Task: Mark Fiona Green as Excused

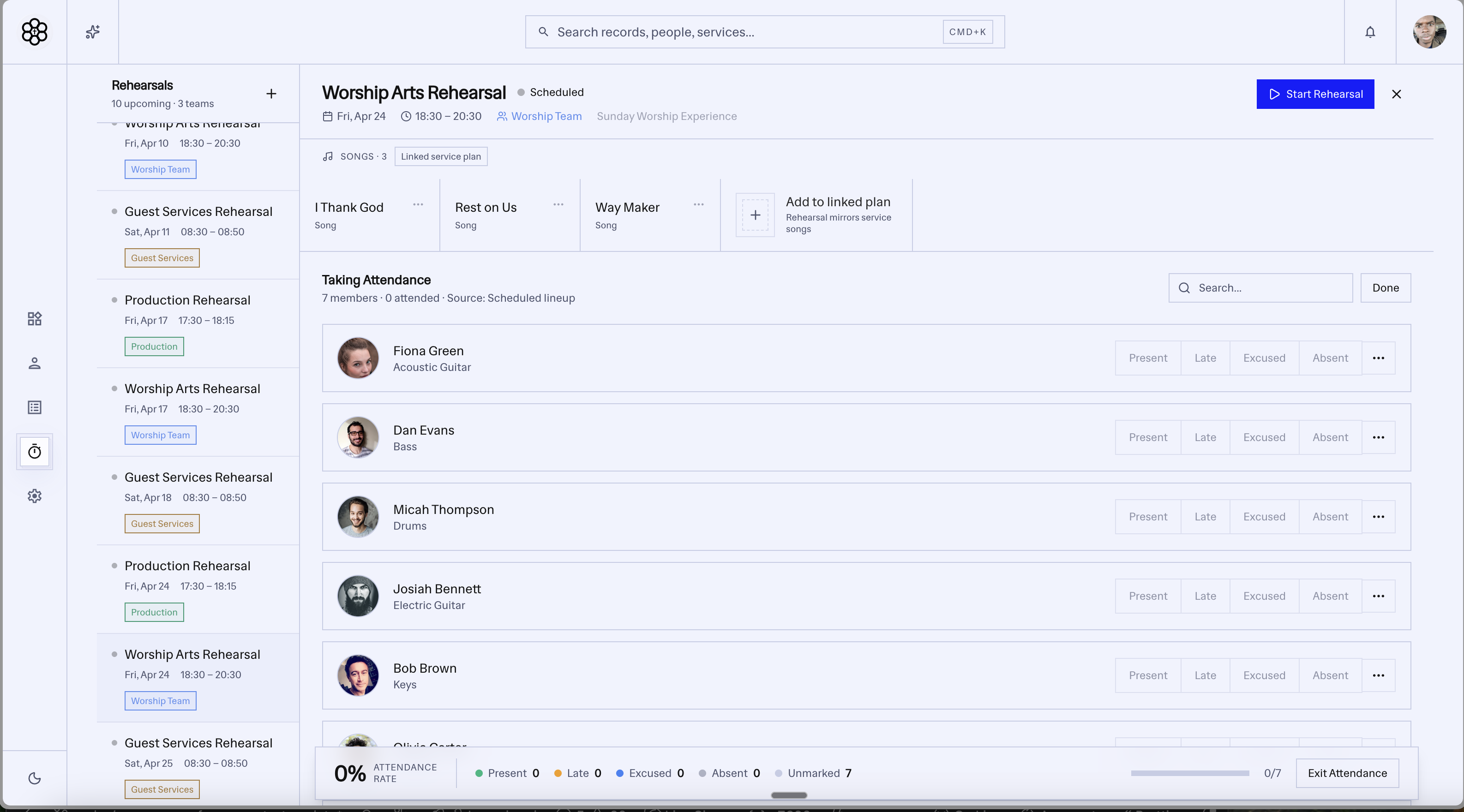Action: 1264,358
